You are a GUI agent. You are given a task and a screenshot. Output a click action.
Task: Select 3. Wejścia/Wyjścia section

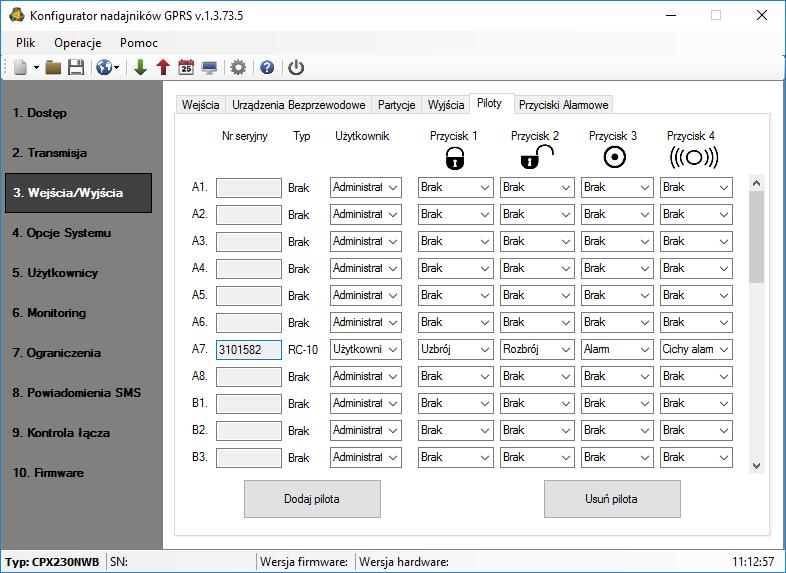click(78, 193)
